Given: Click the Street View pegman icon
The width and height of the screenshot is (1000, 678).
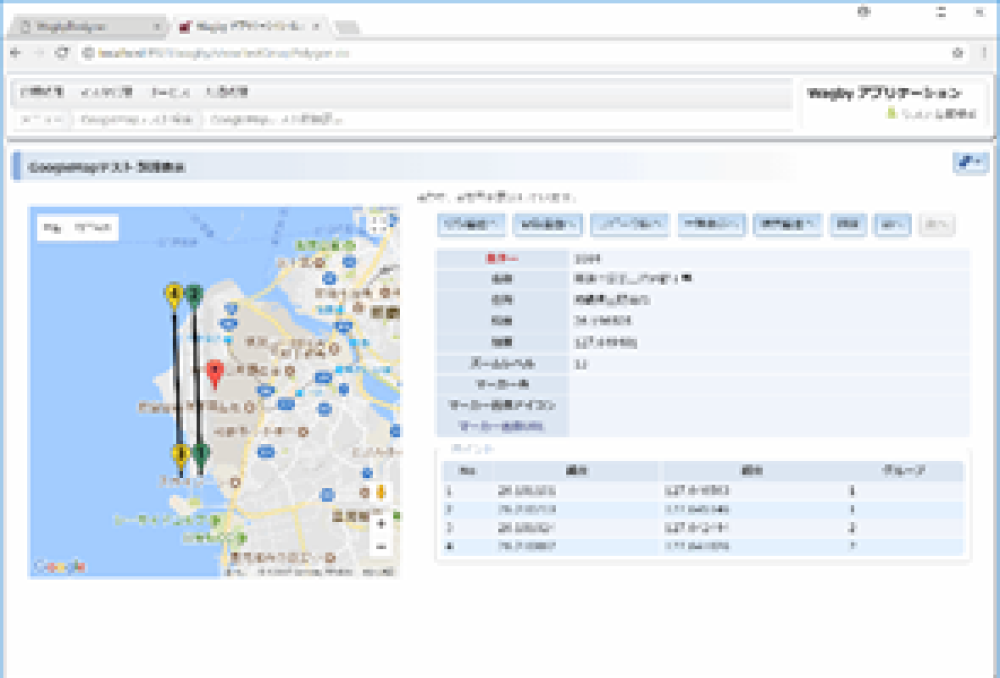Looking at the screenshot, I should click(x=381, y=492).
